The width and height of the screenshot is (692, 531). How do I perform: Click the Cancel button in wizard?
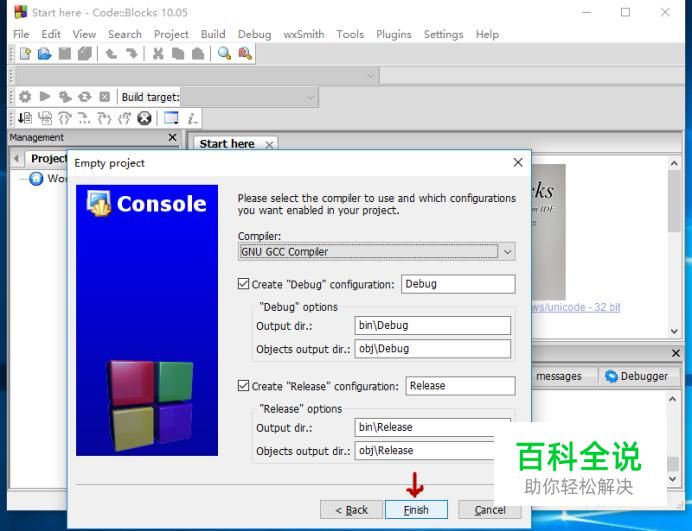point(490,510)
